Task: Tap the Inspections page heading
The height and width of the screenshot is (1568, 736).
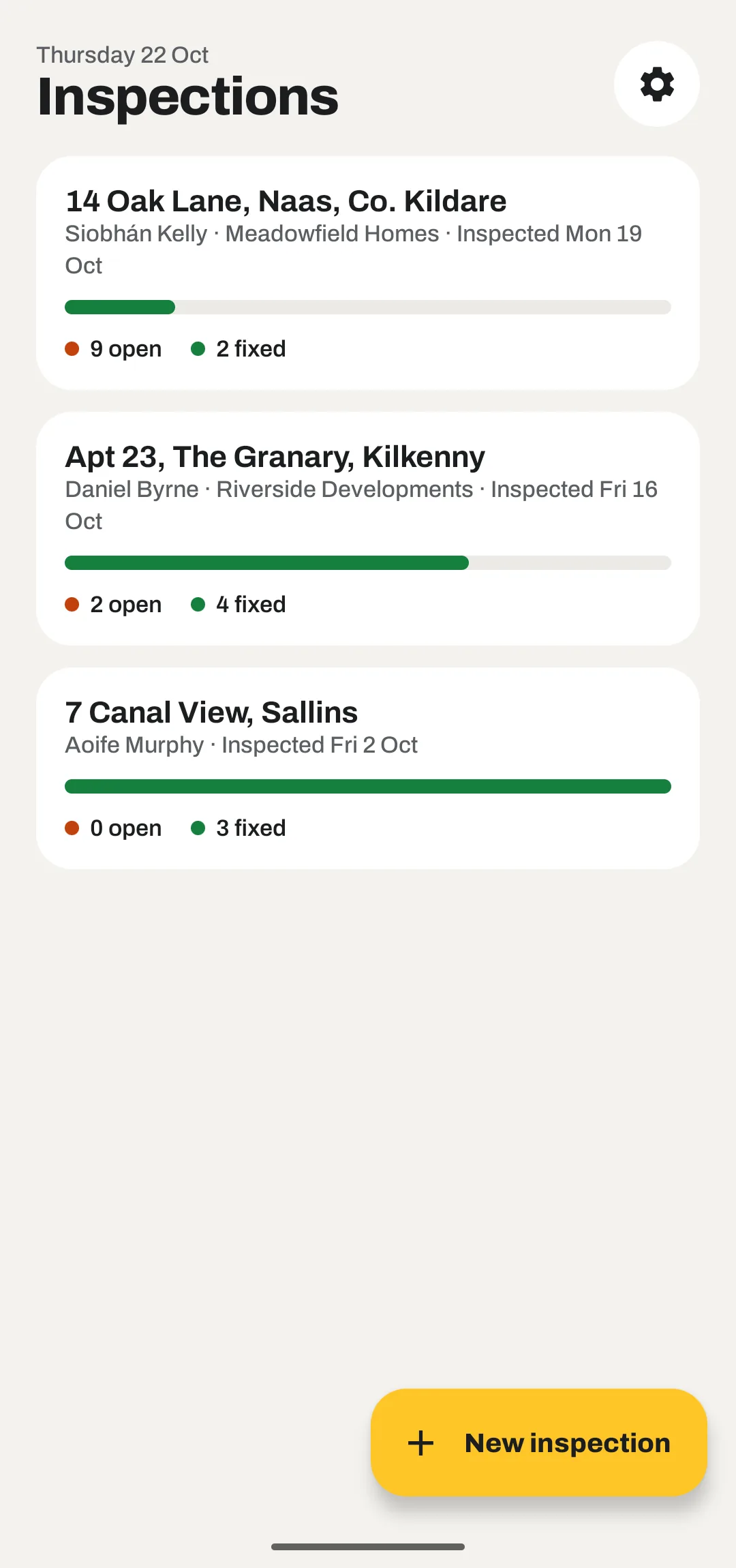Action: (188, 97)
